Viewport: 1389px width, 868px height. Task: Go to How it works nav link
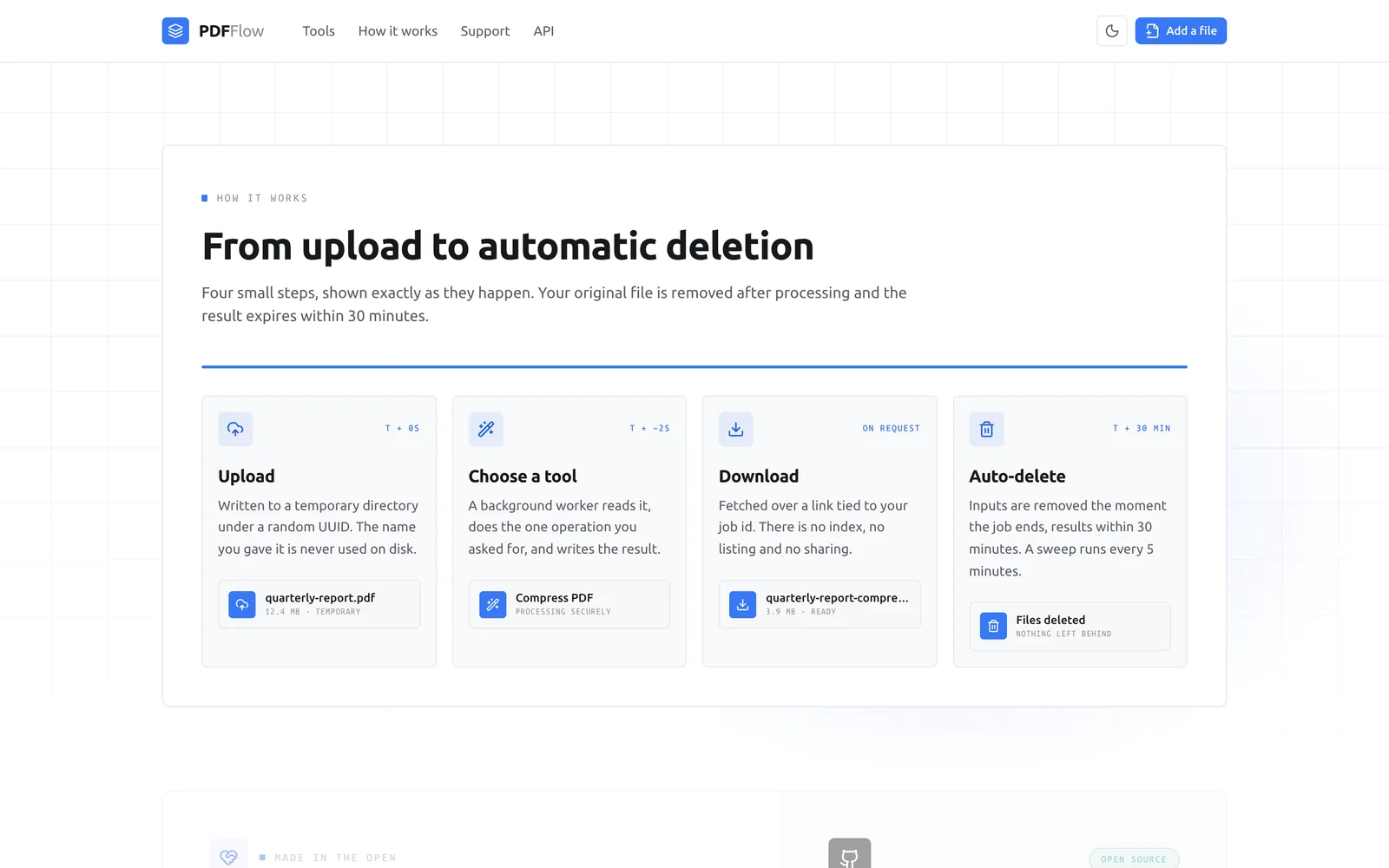398,31
